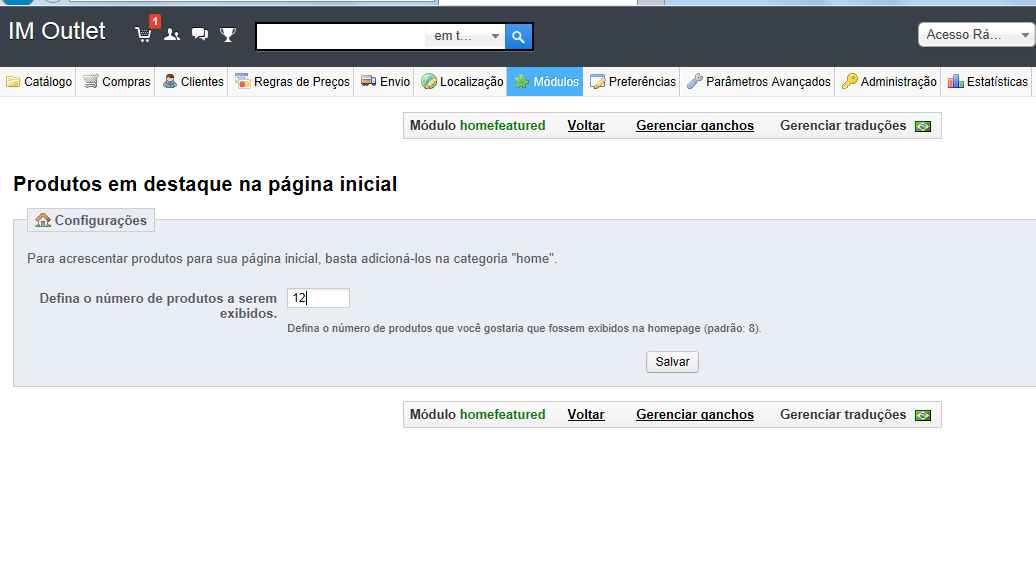The image size is (1036, 587).
Task: Open the Catálogo menu
Action: [x=38, y=81]
